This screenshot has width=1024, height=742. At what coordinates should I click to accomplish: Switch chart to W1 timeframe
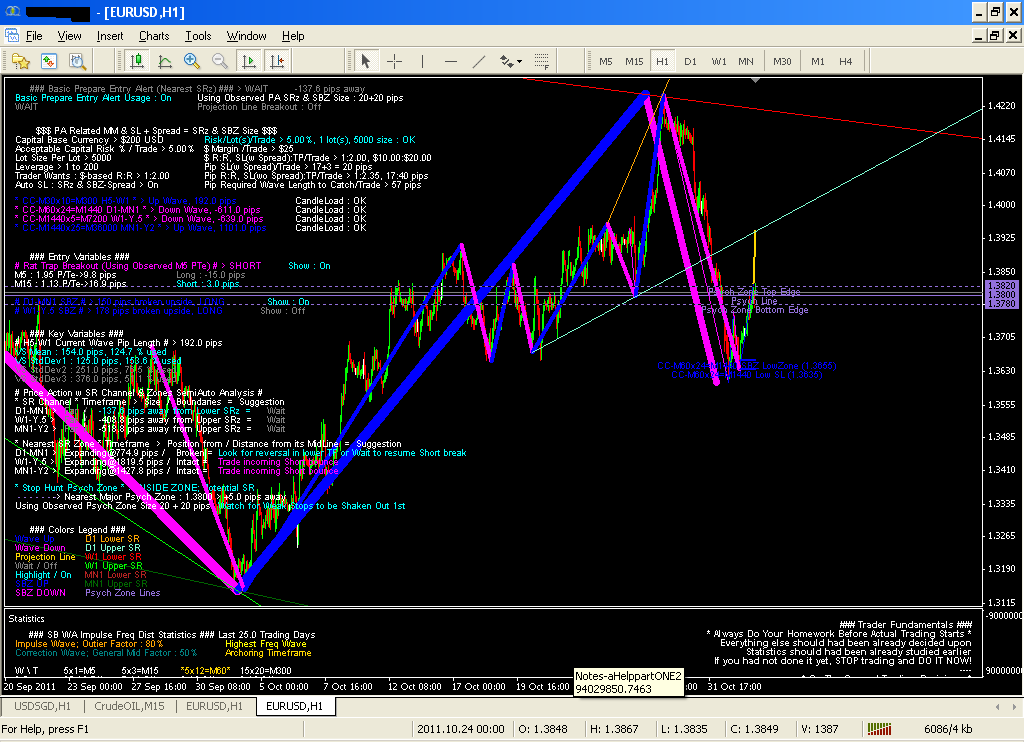(x=719, y=61)
